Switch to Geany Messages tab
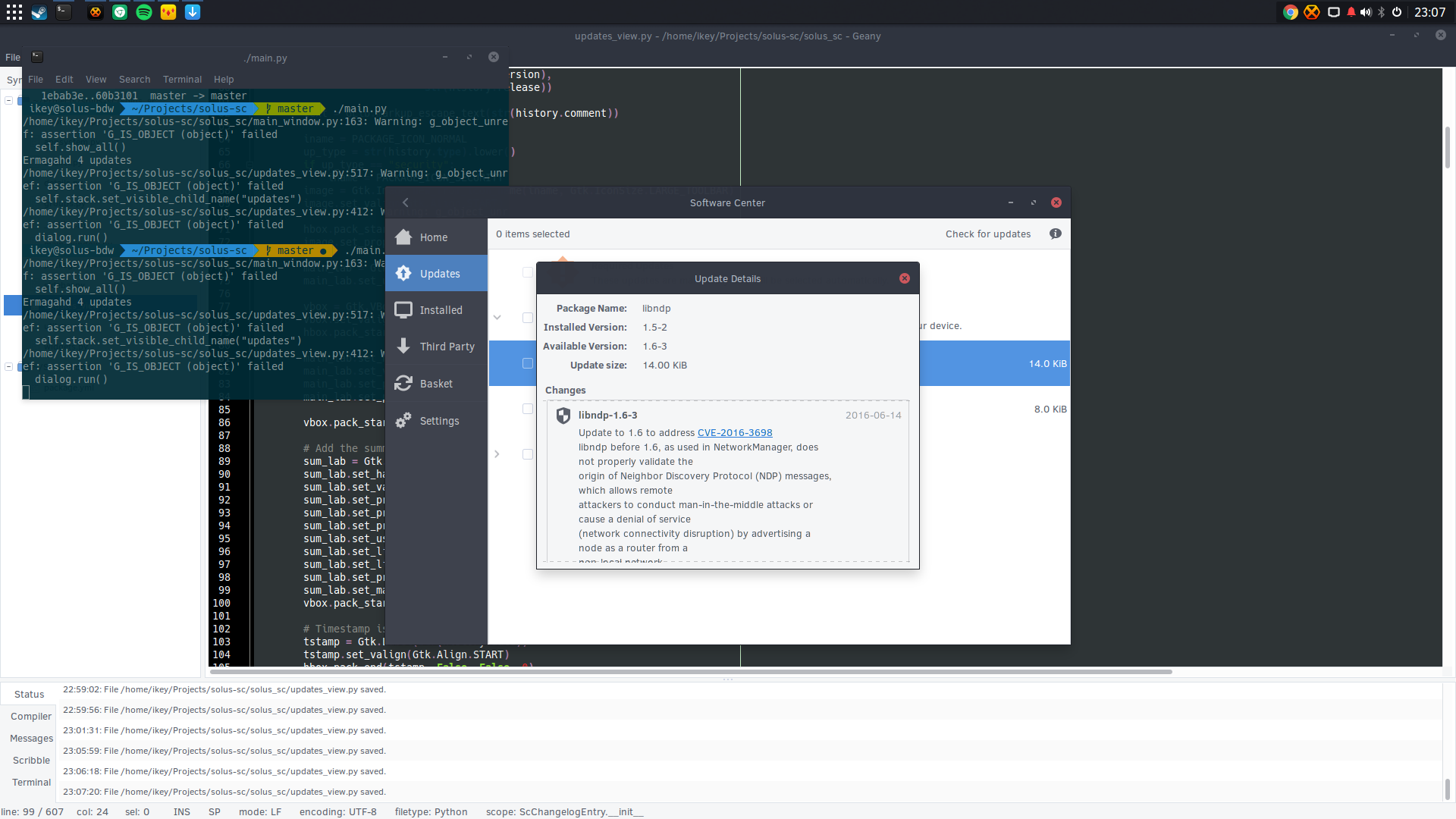The width and height of the screenshot is (1456, 819). click(x=31, y=738)
